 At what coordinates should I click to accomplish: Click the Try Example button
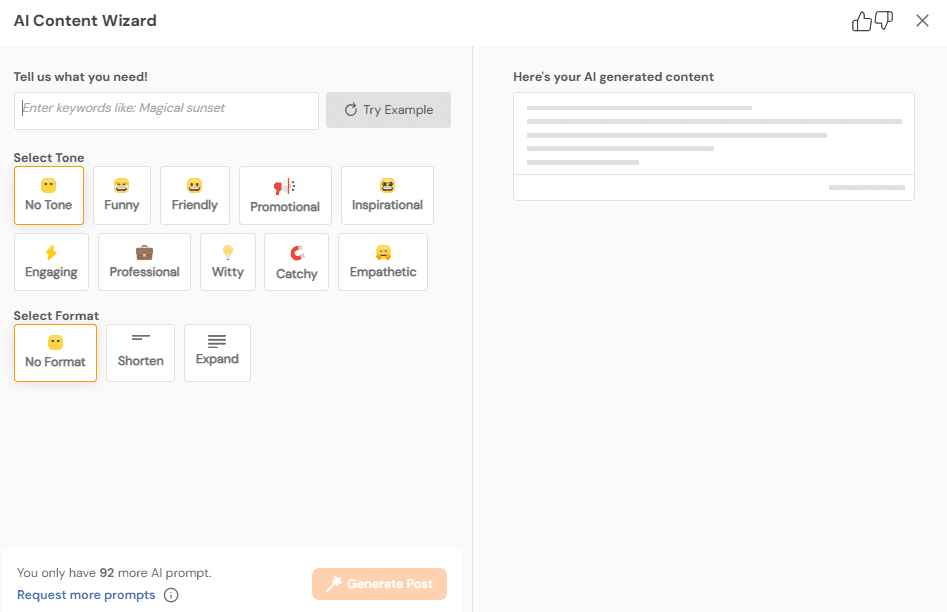click(388, 110)
